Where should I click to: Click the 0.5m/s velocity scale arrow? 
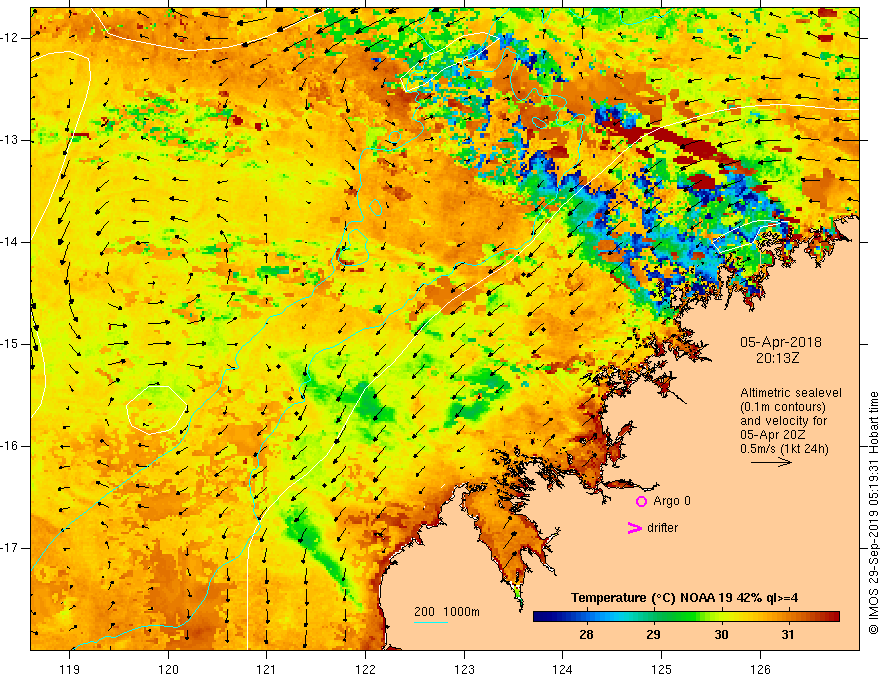pos(771,462)
